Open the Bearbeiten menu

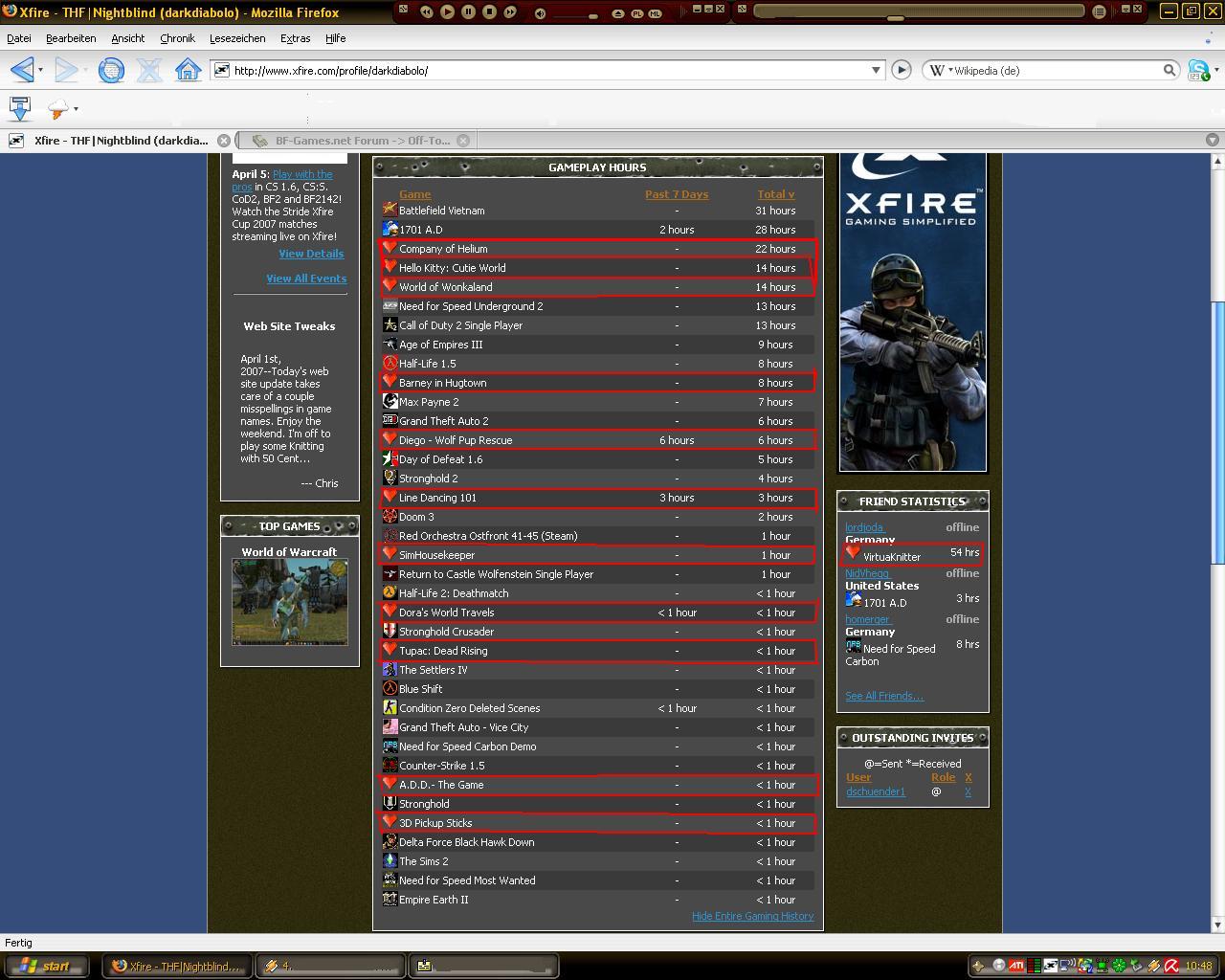point(71,38)
